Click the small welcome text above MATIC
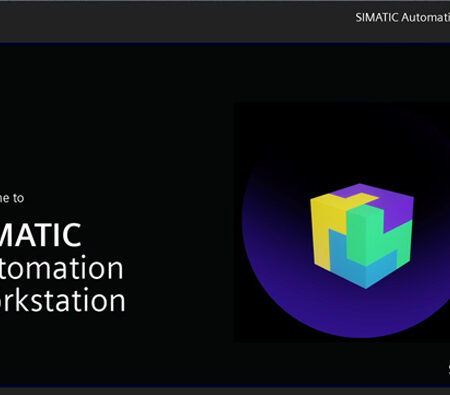 pyautogui.click(x=12, y=198)
